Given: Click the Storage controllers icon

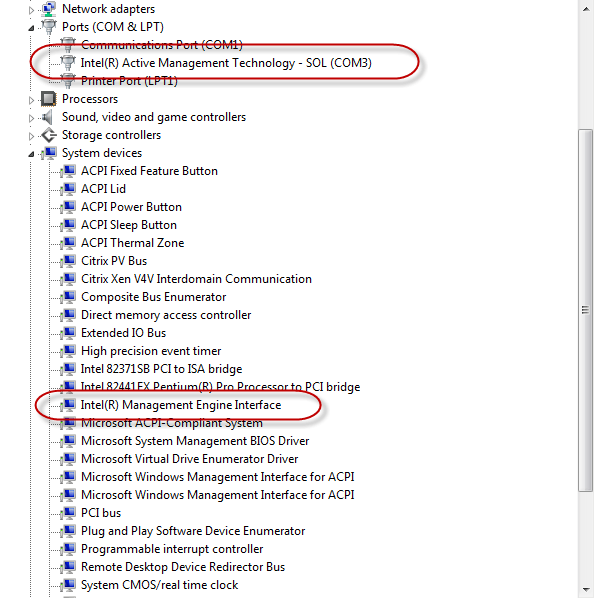Looking at the screenshot, I should 49,135.
